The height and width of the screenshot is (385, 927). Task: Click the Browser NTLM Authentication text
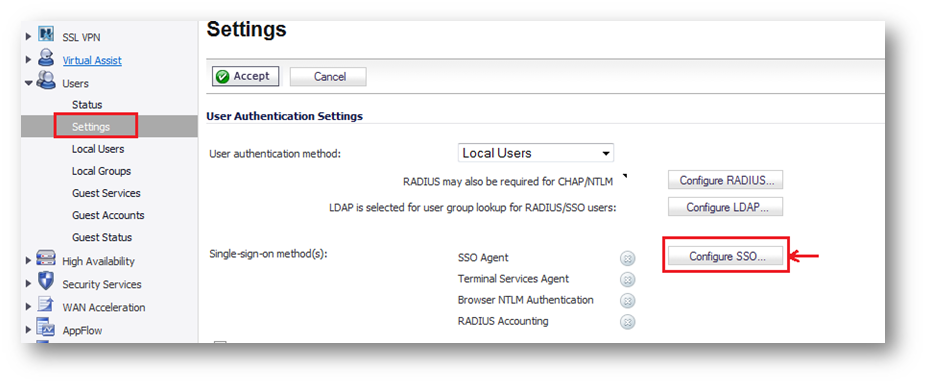pyautogui.click(x=526, y=300)
